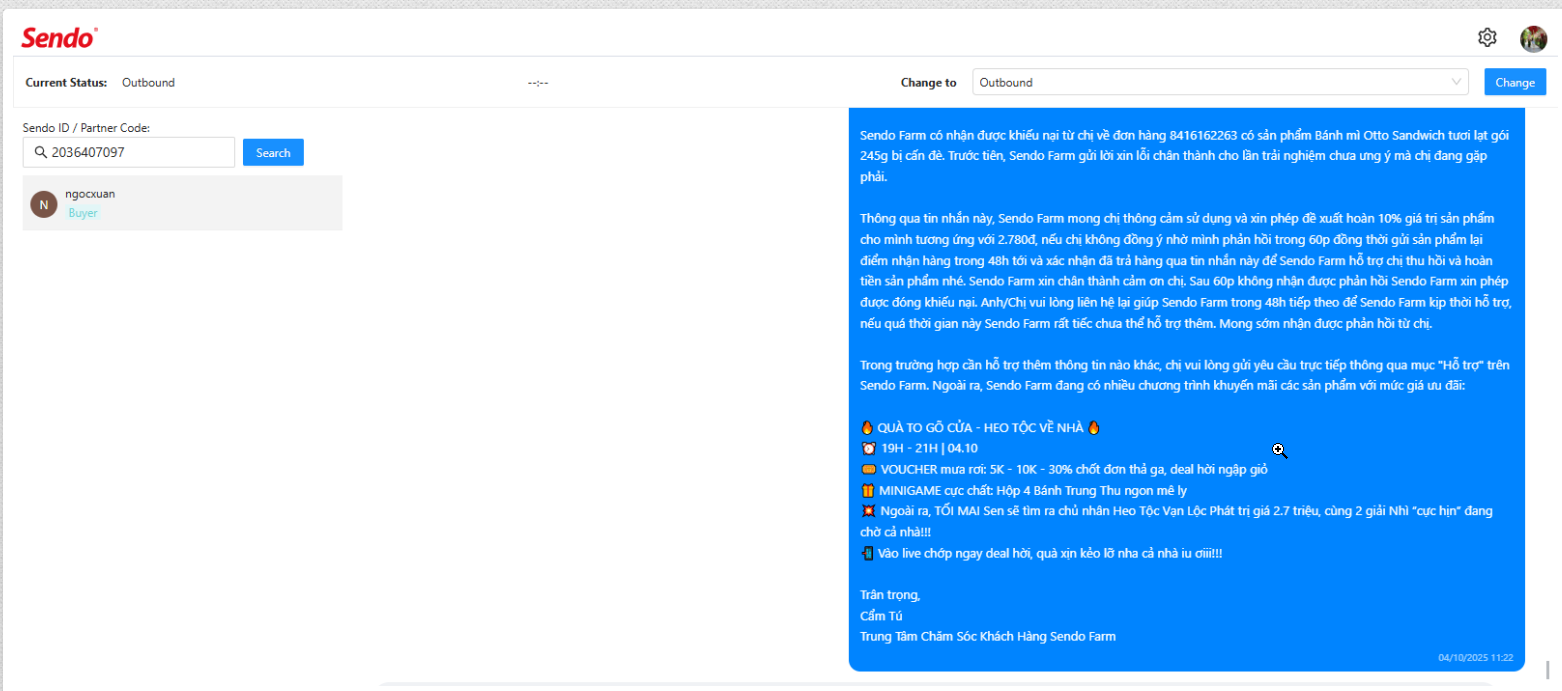Click the Trung Tâm Chăm Sóc Khách Hàng line
The image size is (1562, 691).
988,636
